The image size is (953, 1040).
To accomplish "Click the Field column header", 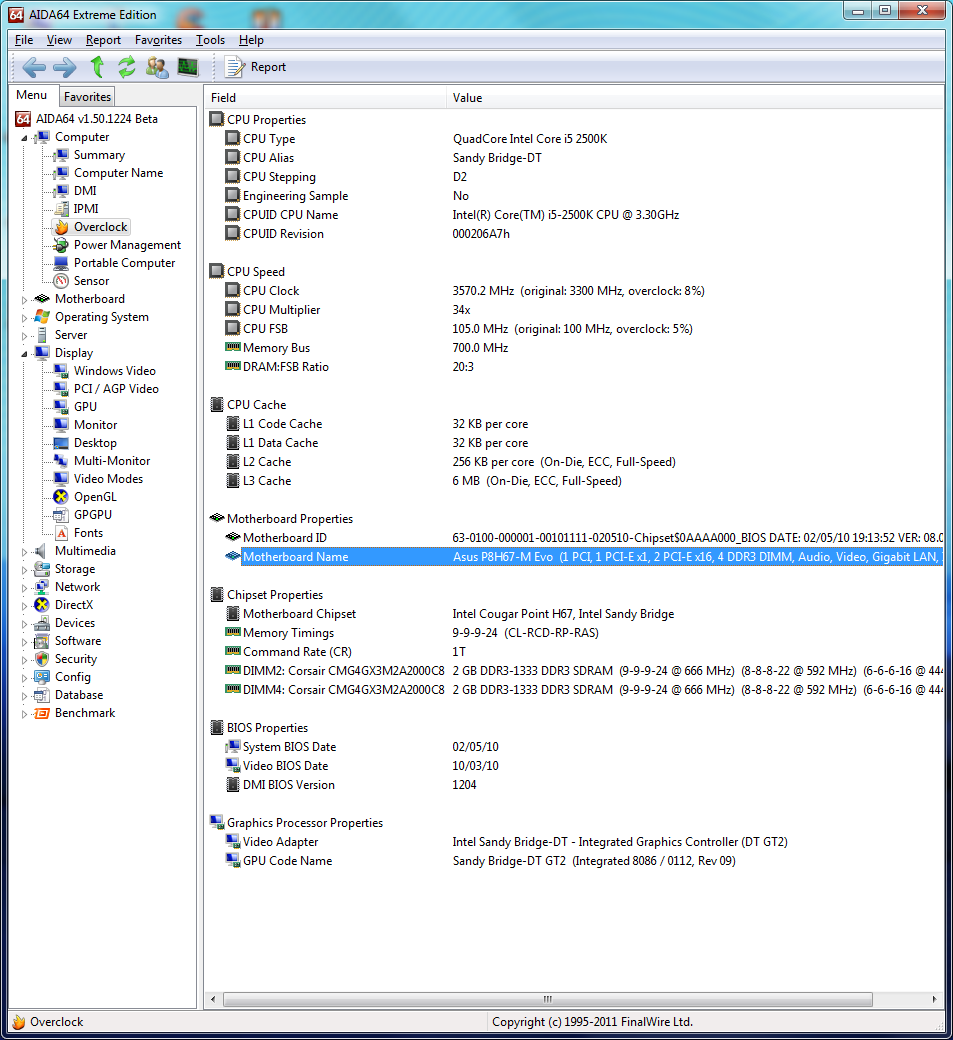I will point(326,98).
